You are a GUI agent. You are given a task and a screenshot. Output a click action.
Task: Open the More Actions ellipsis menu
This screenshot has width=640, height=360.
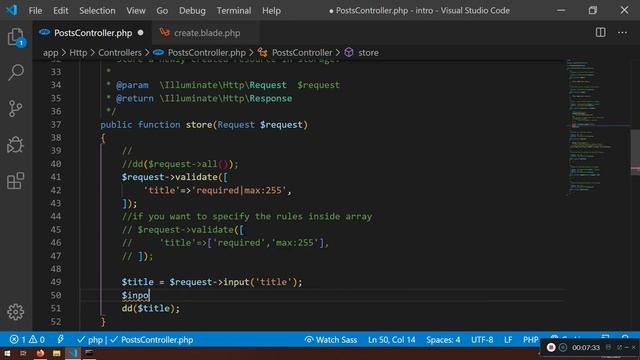[x=622, y=33]
